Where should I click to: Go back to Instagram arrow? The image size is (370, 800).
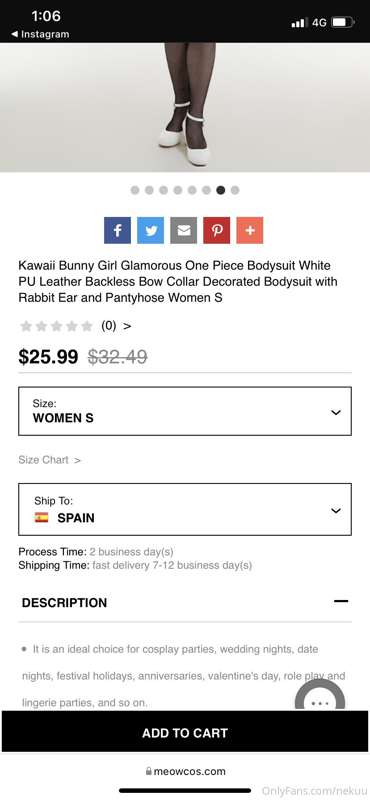coord(14,34)
